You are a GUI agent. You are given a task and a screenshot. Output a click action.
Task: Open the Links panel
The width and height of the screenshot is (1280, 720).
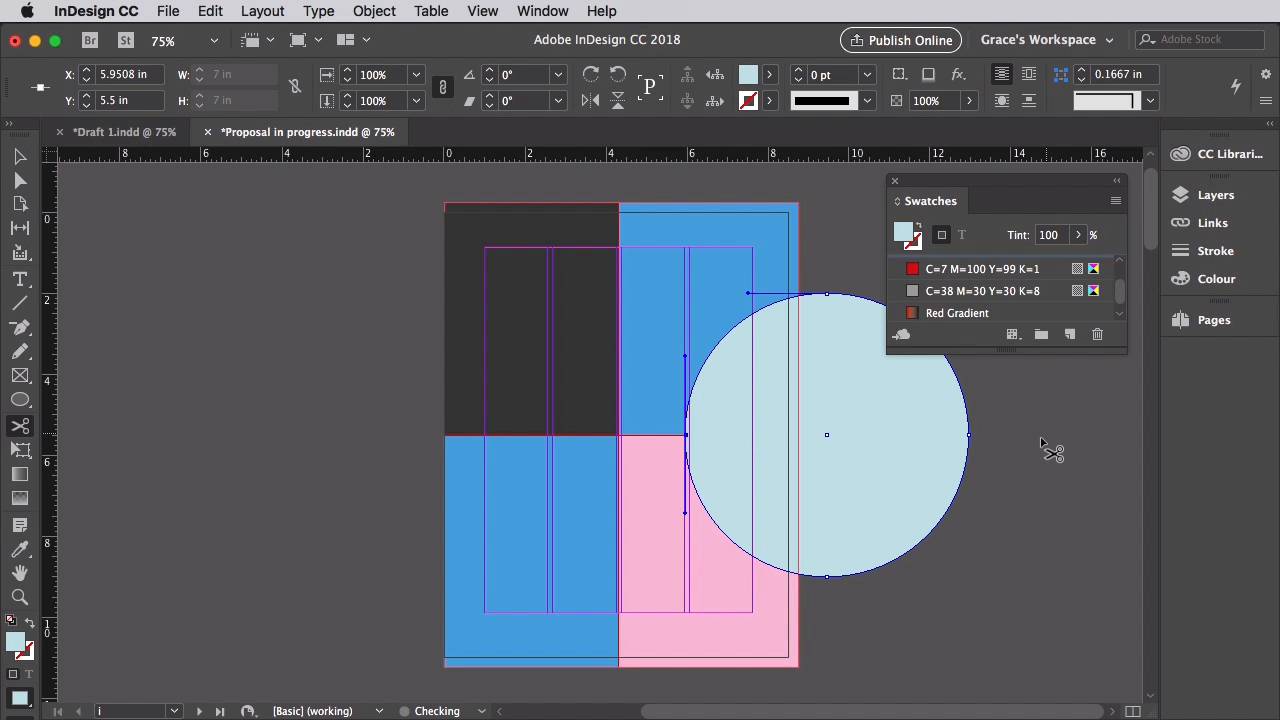pyautogui.click(x=1200, y=223)
